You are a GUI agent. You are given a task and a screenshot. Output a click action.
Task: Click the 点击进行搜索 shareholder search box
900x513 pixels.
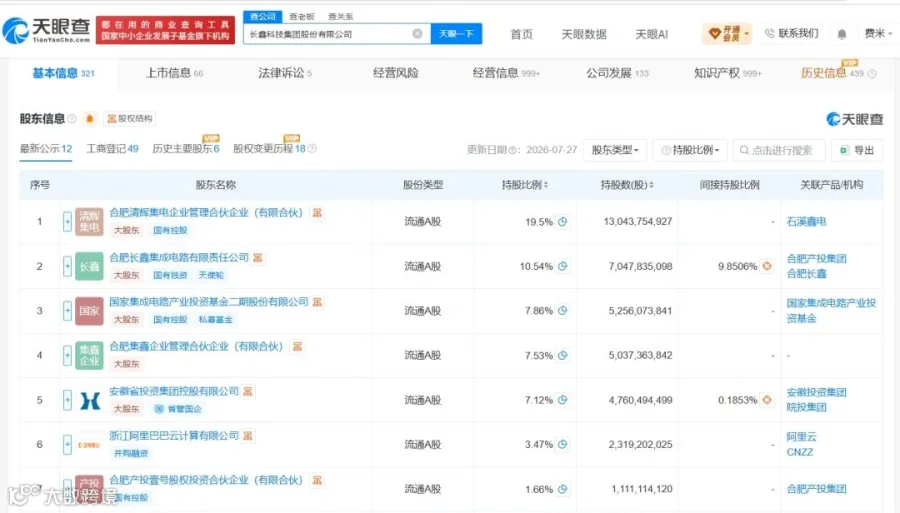pyautogui.click(x=779, y=150)
